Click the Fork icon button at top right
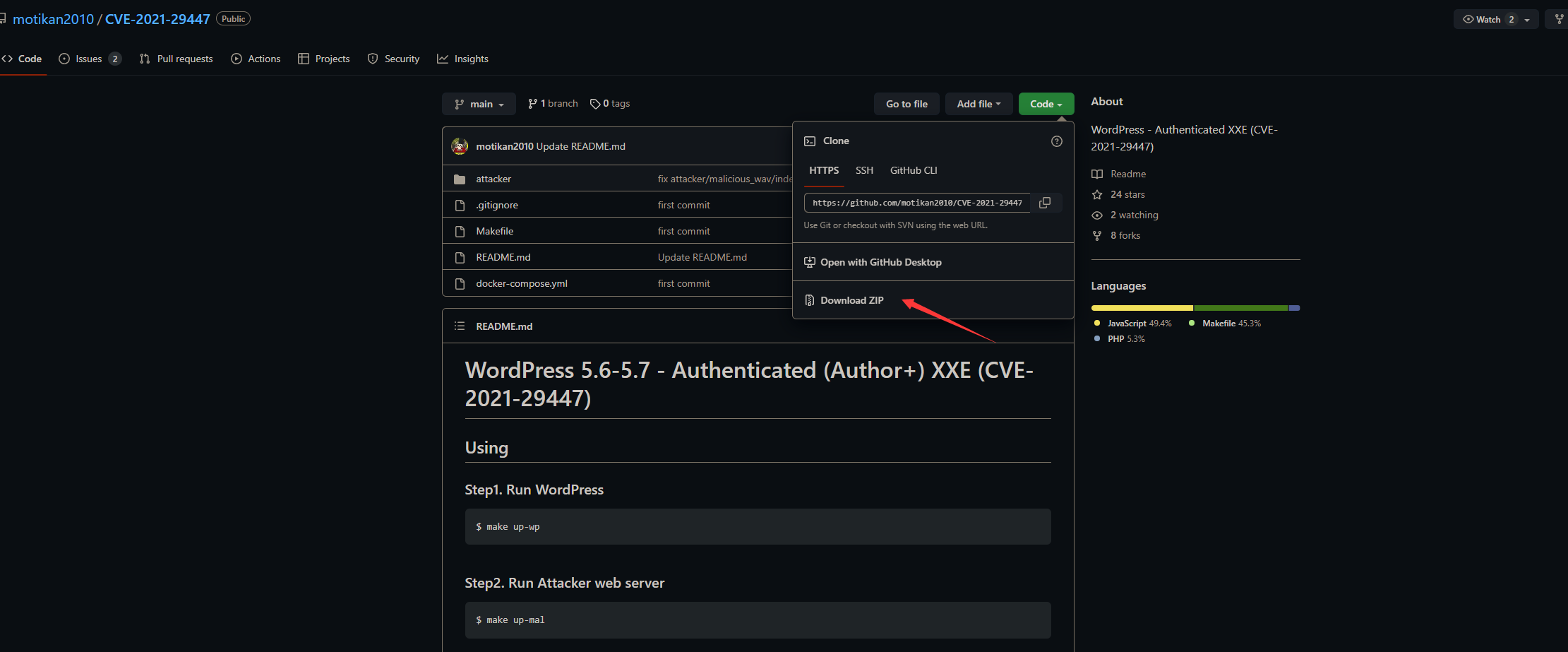The height and width of the screenshot is (652, 1568). pos(1559,19)
